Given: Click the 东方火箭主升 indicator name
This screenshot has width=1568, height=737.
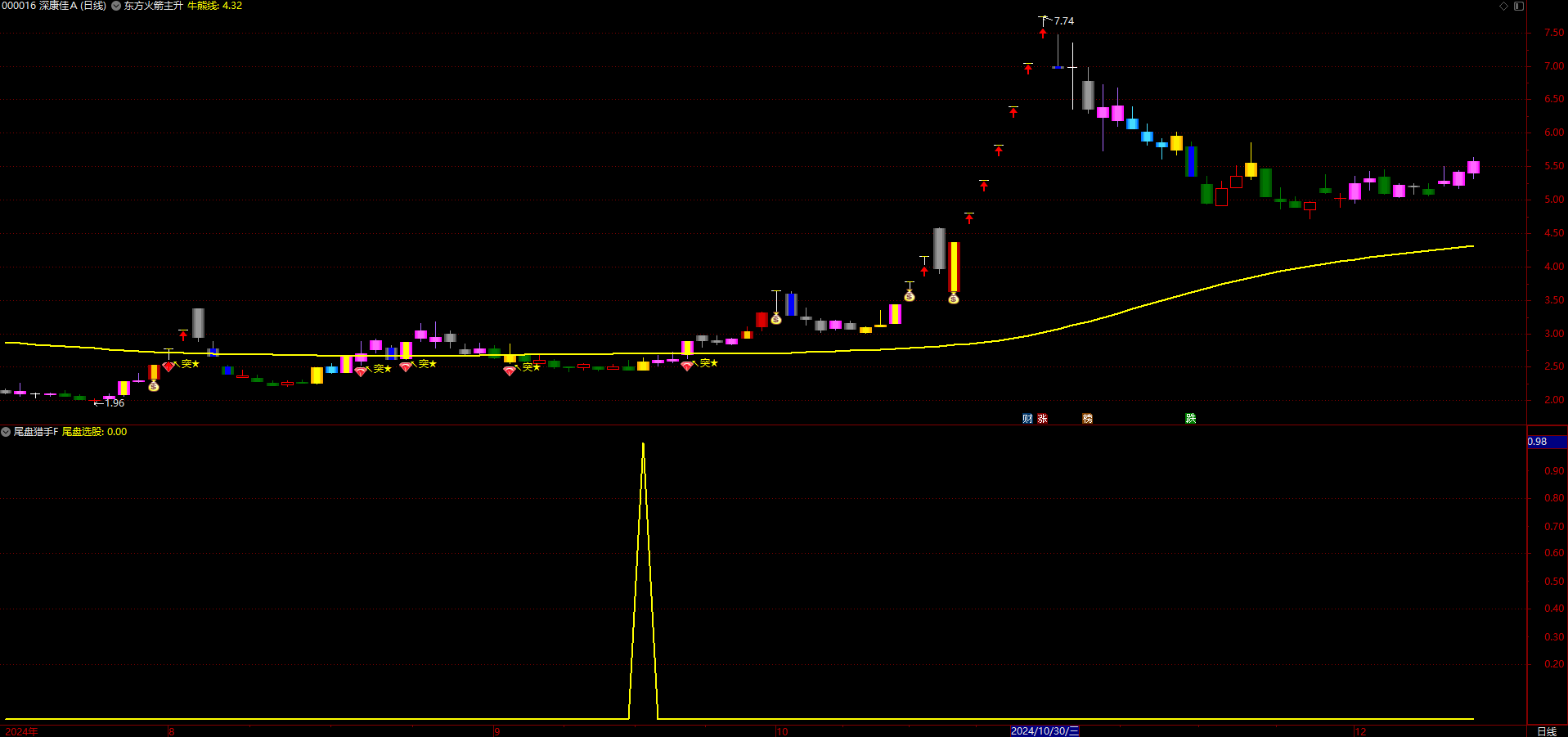Looking at the screenshot, I should 154,6.
